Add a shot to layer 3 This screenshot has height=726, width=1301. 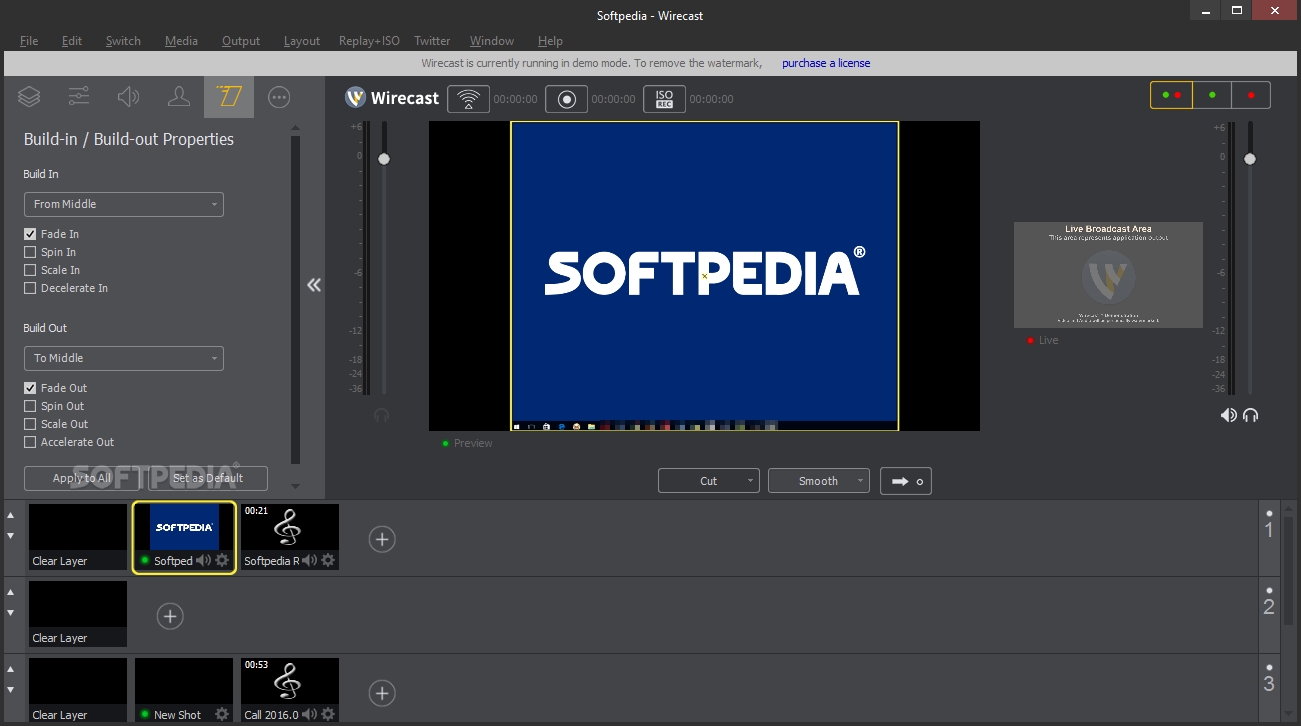[382, 692]
